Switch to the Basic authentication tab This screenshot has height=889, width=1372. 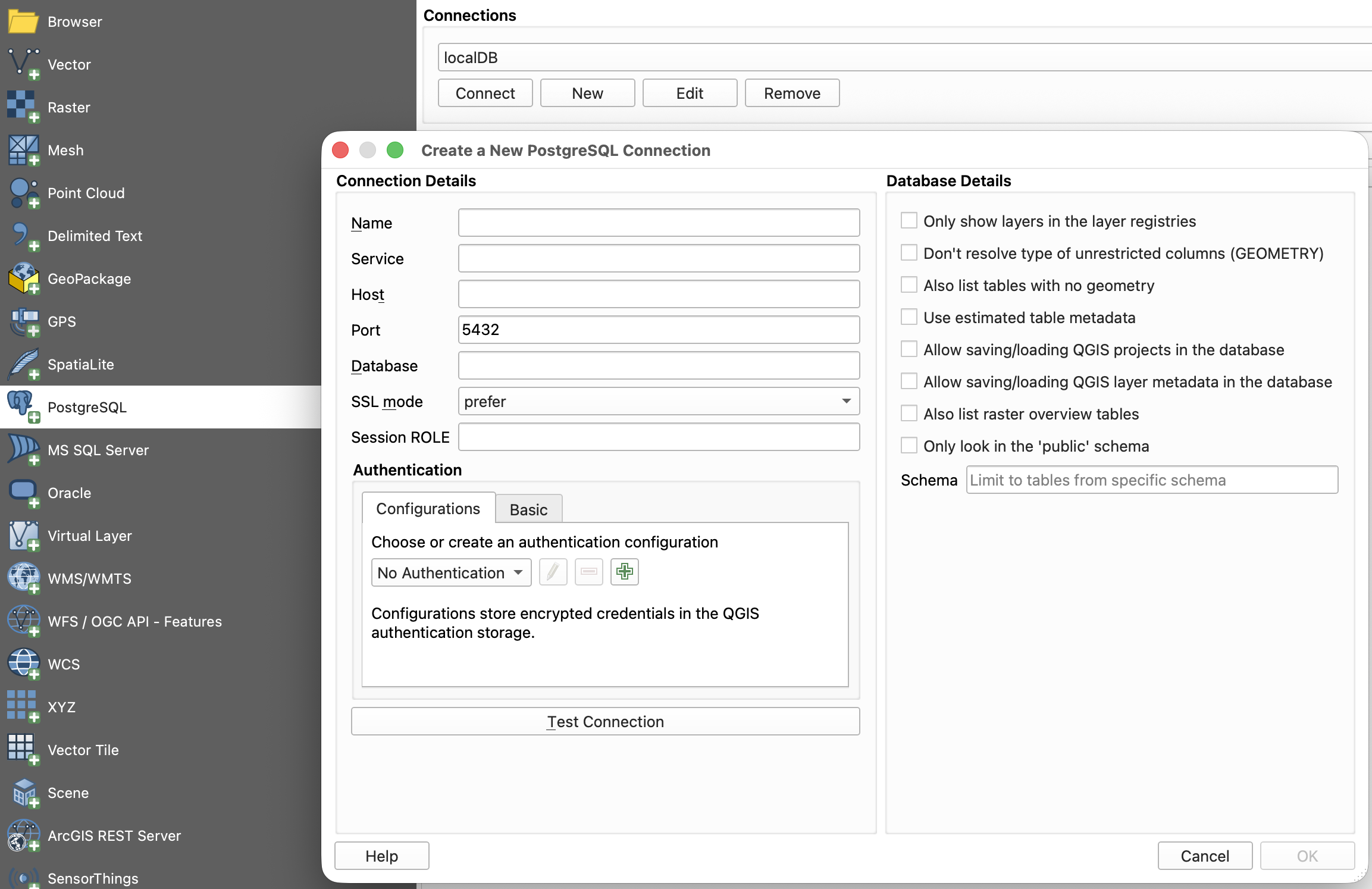coord(528,509)
